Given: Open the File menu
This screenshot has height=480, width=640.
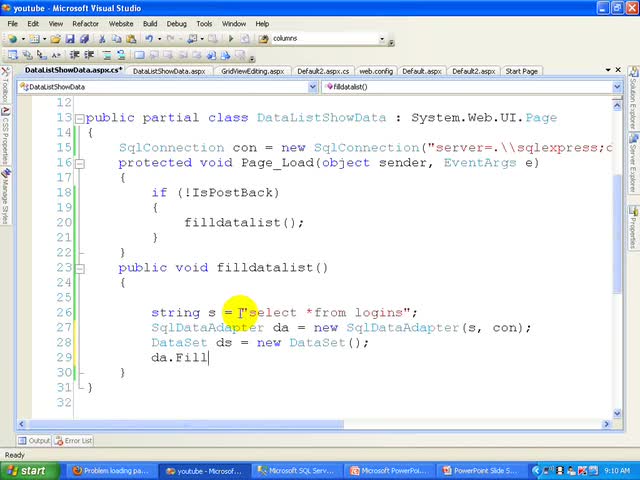Looking at the screenshot, I should tap(13, 24).
